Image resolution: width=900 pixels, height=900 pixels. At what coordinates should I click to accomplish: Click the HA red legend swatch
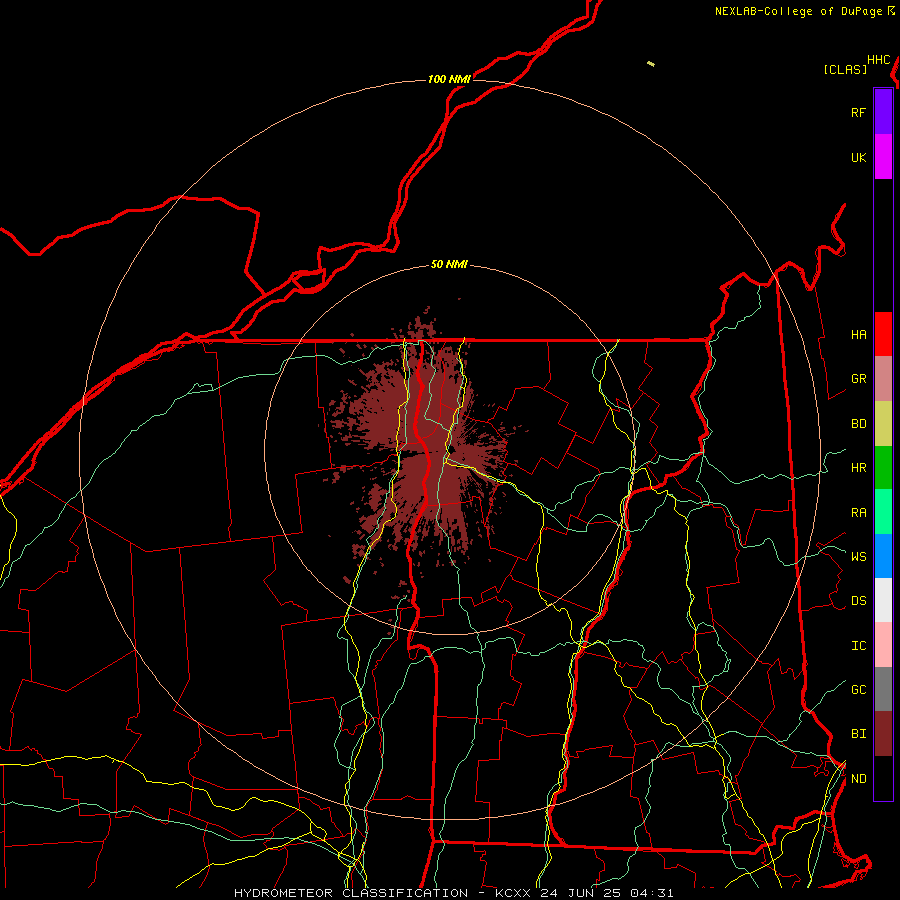pos(883,334)
